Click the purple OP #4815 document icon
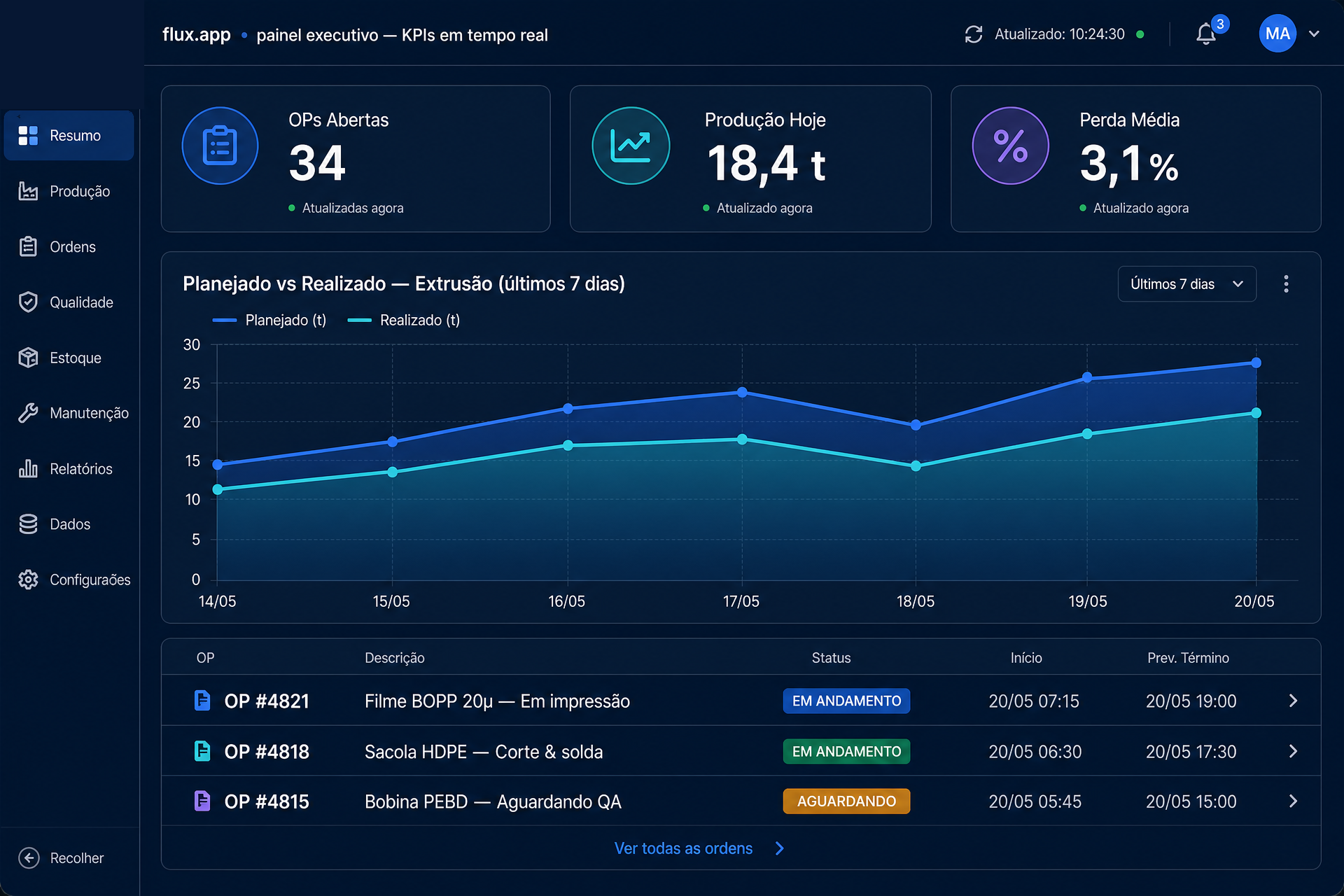The image size is (1344, 896). tap(202, 801)
